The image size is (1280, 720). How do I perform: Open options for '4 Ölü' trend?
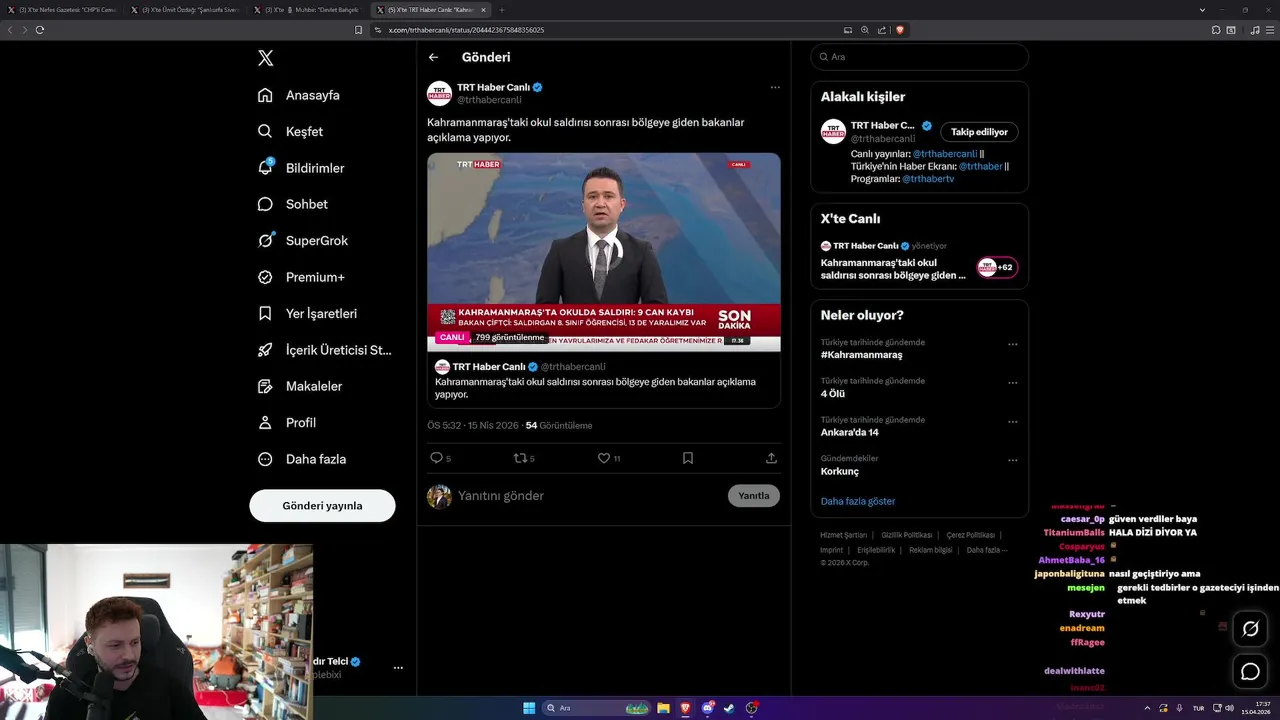coord(1012,383)
